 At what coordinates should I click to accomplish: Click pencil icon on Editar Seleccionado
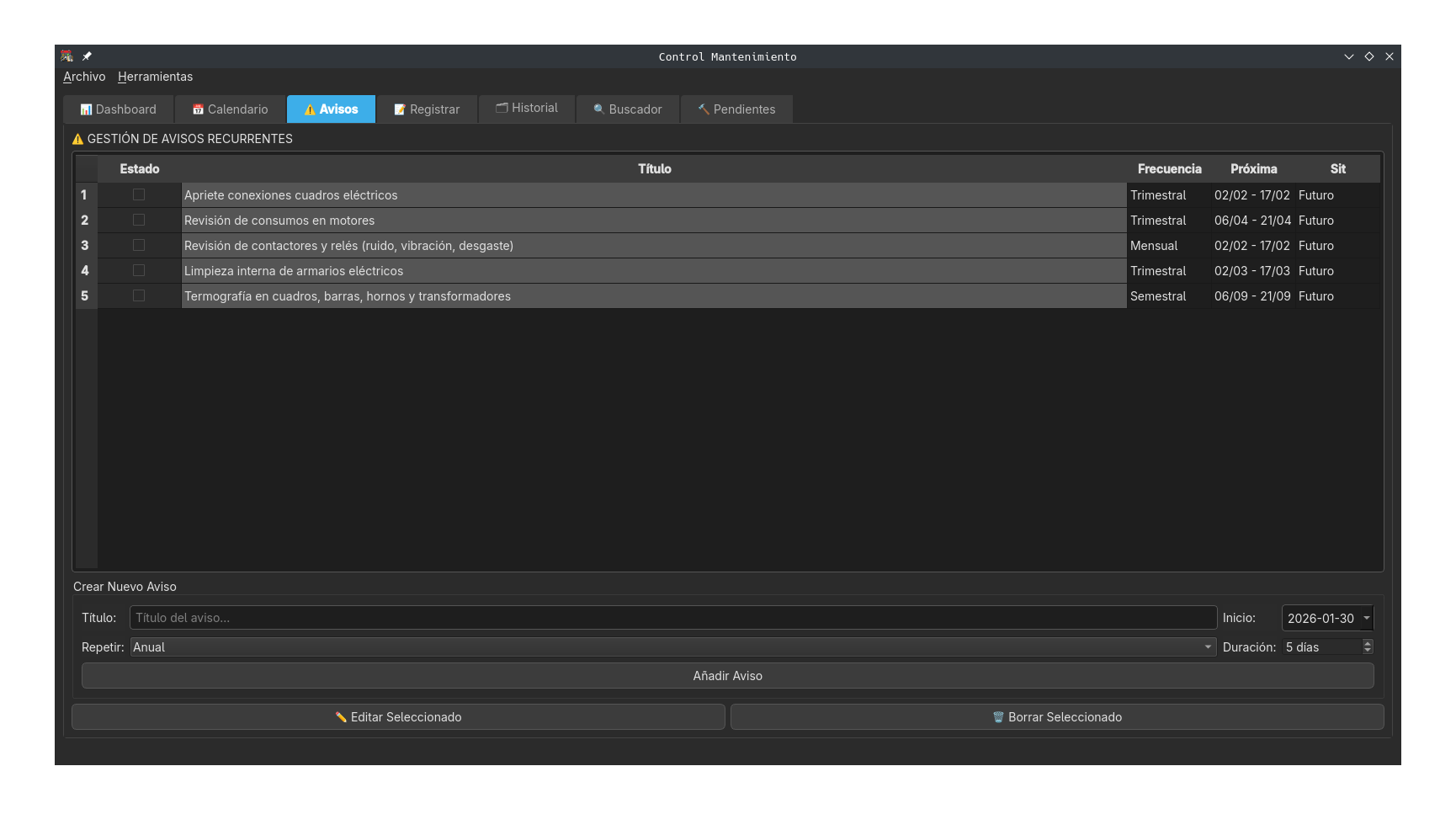tap(341, 717)
